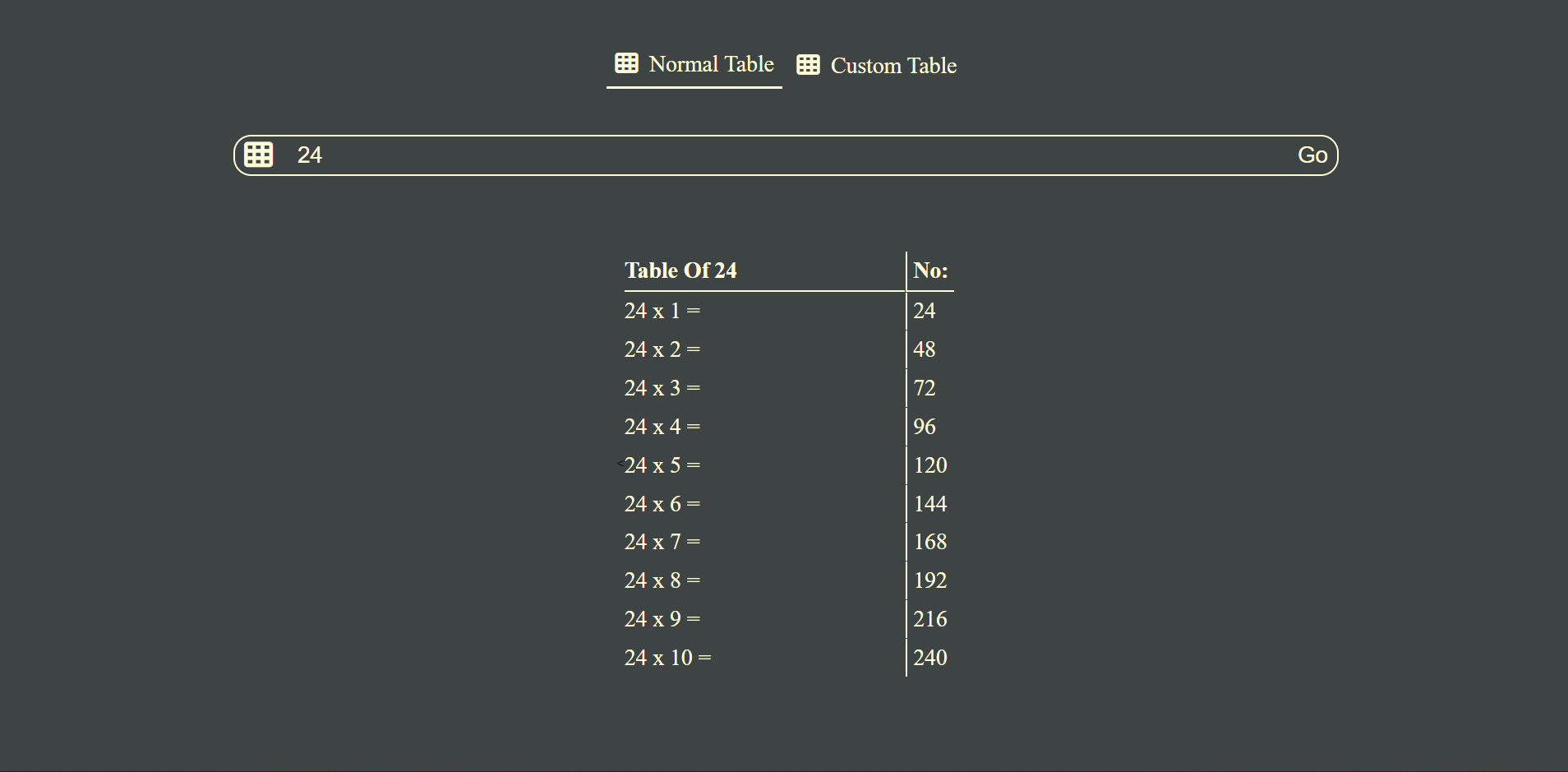Viewport: 1568px width, 772px height.
Task: Click the result 48
Action: tap(925, 349)
